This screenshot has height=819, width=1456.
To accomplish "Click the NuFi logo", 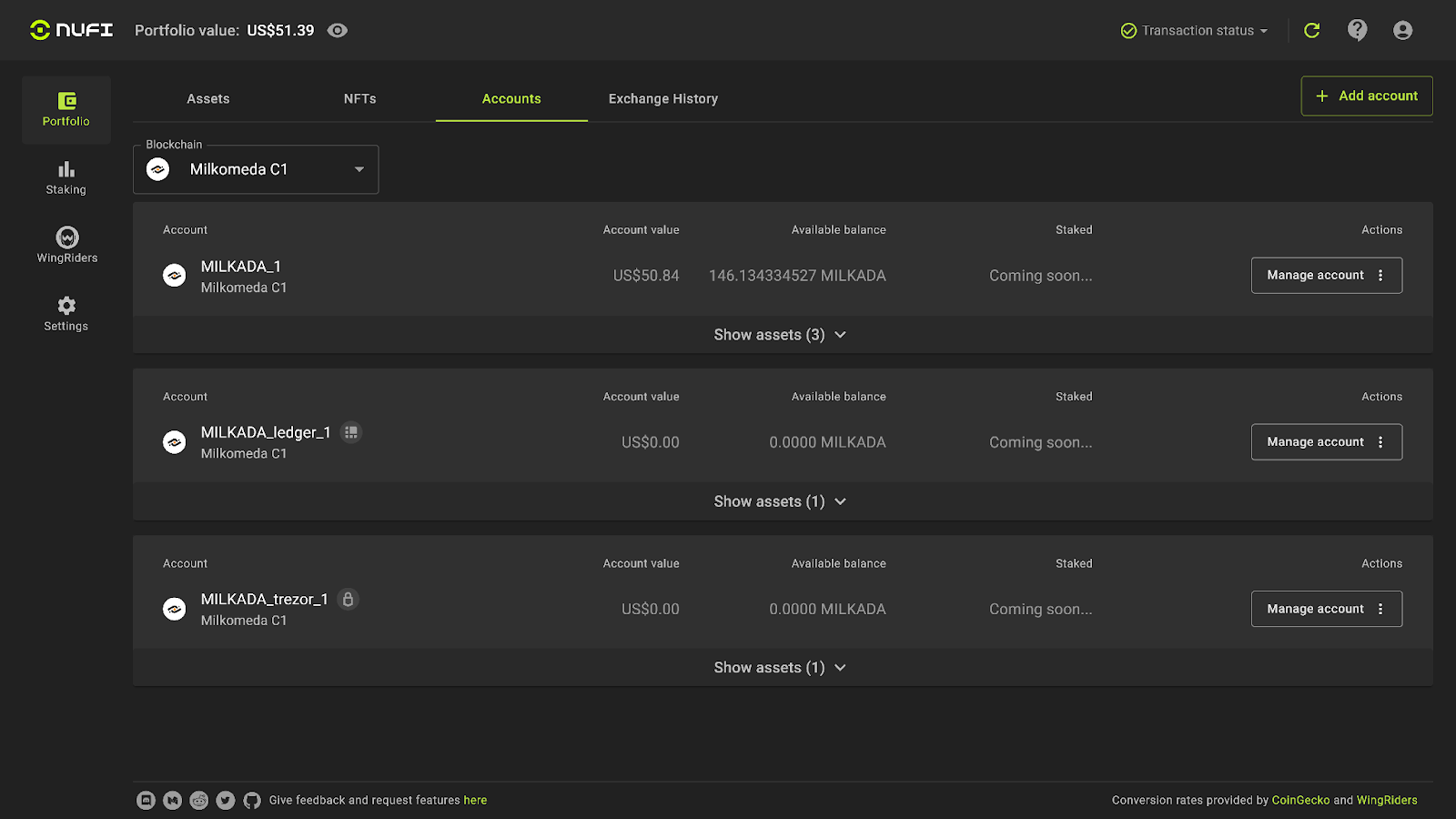I will pos(71,30).
